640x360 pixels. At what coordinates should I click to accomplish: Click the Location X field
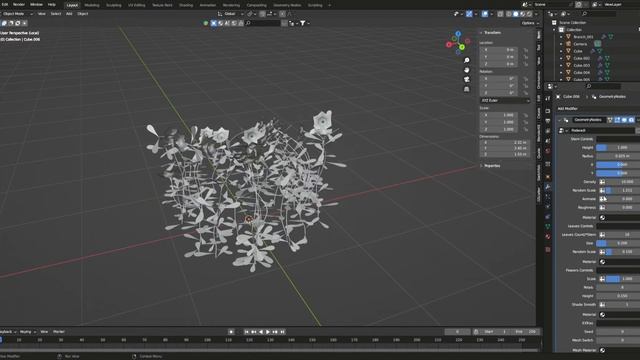(499, 50)
